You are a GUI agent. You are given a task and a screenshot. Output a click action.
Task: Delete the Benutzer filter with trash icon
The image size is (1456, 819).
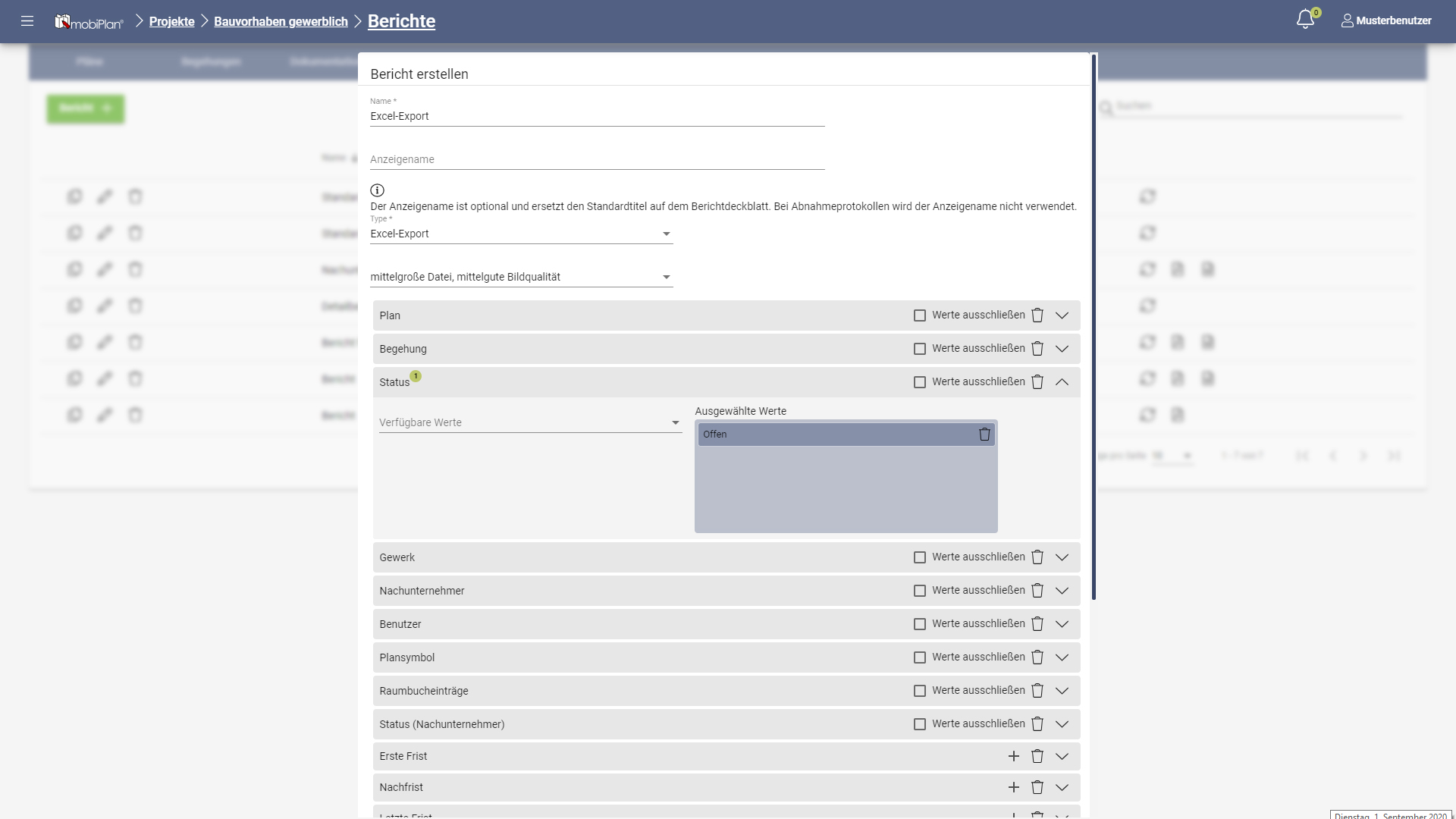[x=1037, y=624]
